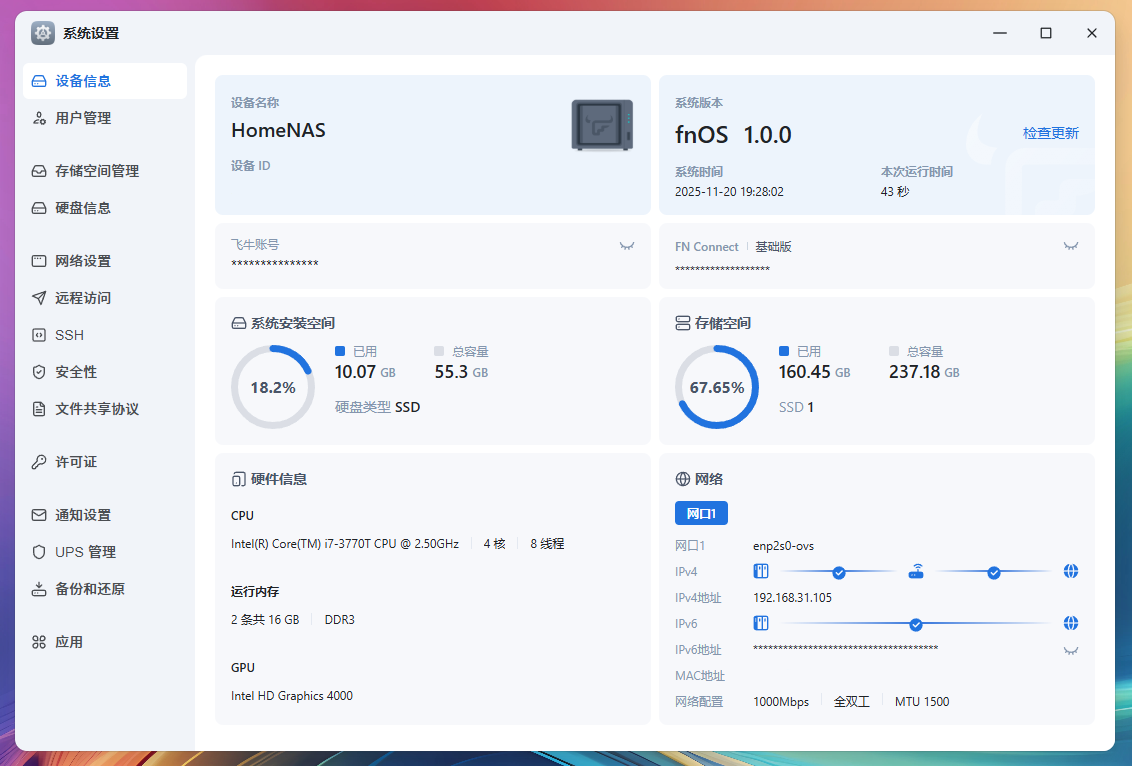The image size is (1132, 766).
Task: Click the 67.65% storage usage ring
Action: tap(717, 387)
